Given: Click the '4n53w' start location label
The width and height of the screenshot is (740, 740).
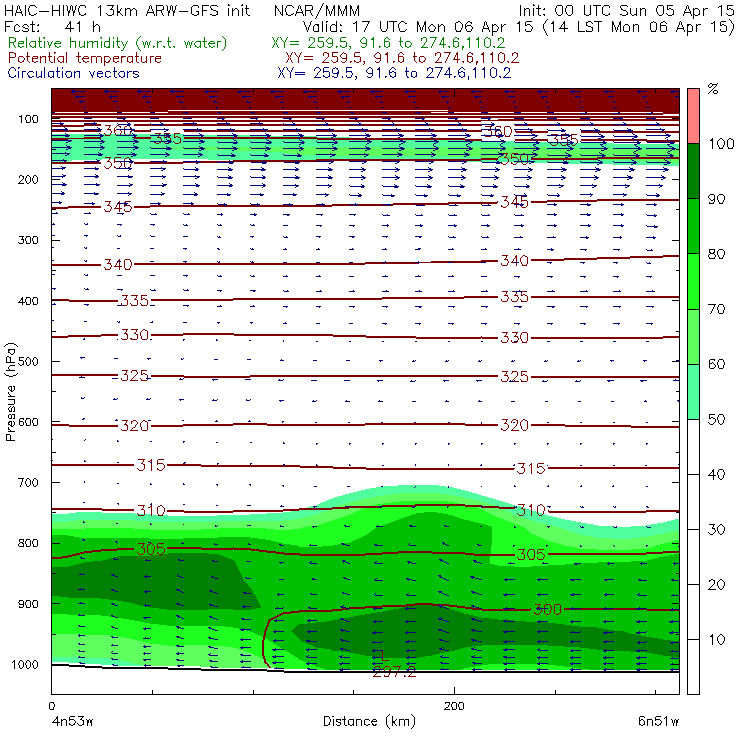Looking at the screenshot, I should click(73, 722).
